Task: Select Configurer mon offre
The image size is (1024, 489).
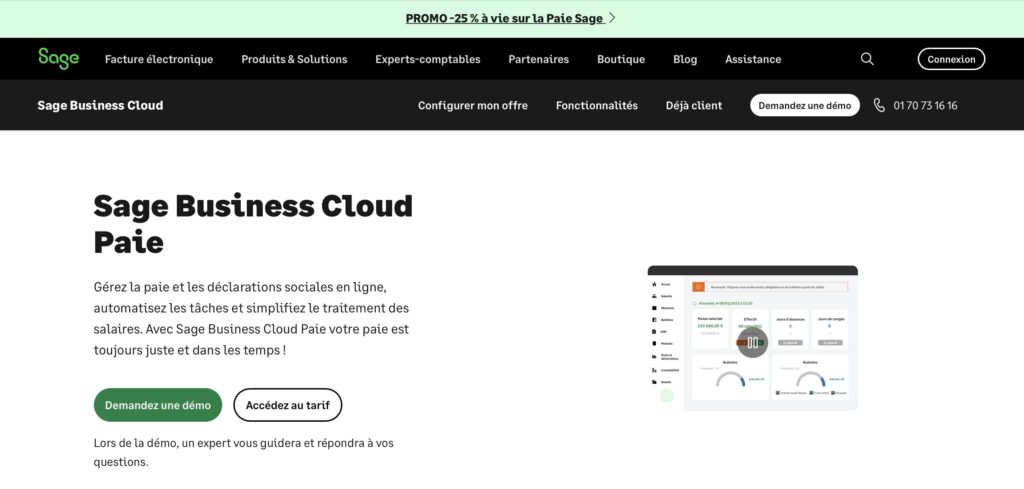Action: point(473,105)
